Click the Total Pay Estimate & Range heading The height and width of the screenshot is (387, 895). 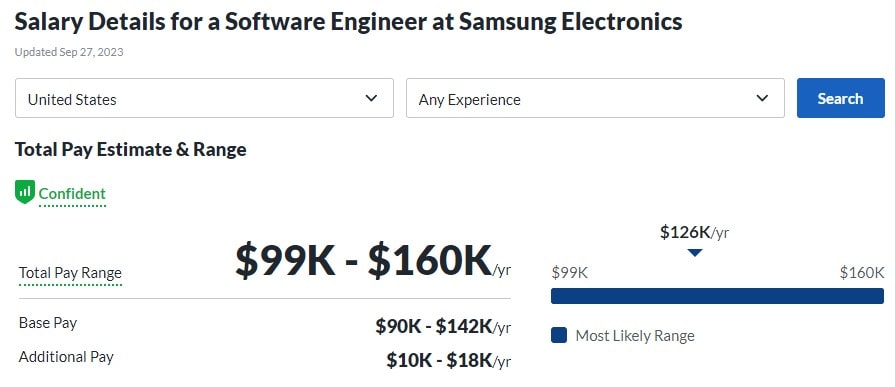click(x=131, y=150)
